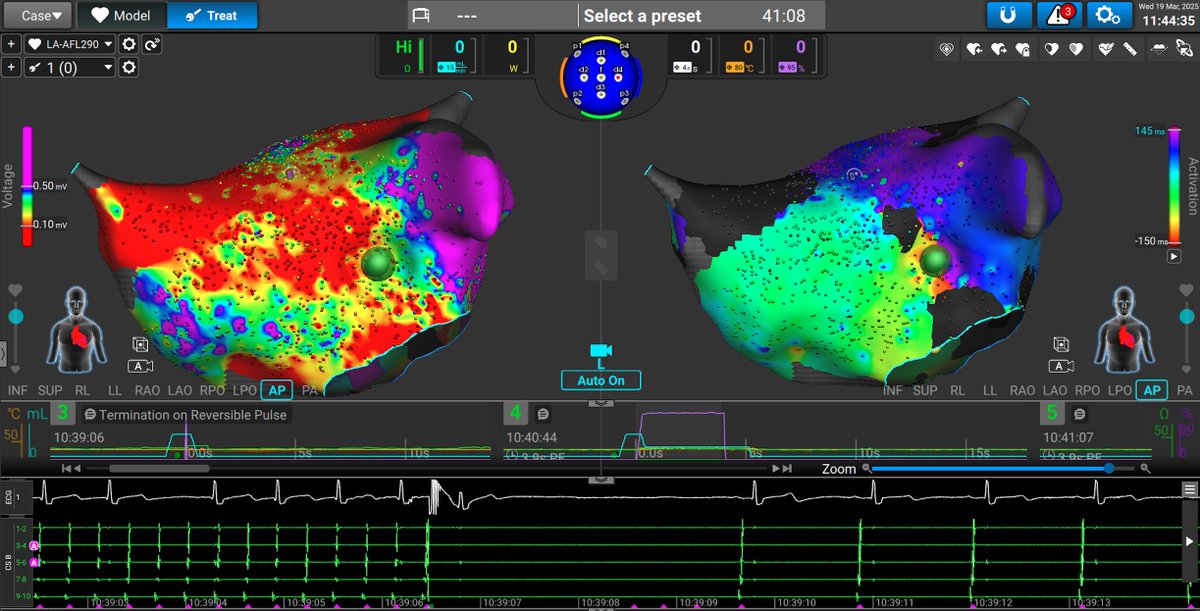The width and height of the screenshot is (1200, 611).
Task: Click the 80 °C temperature limit tag
Action: tap(739, 67)
